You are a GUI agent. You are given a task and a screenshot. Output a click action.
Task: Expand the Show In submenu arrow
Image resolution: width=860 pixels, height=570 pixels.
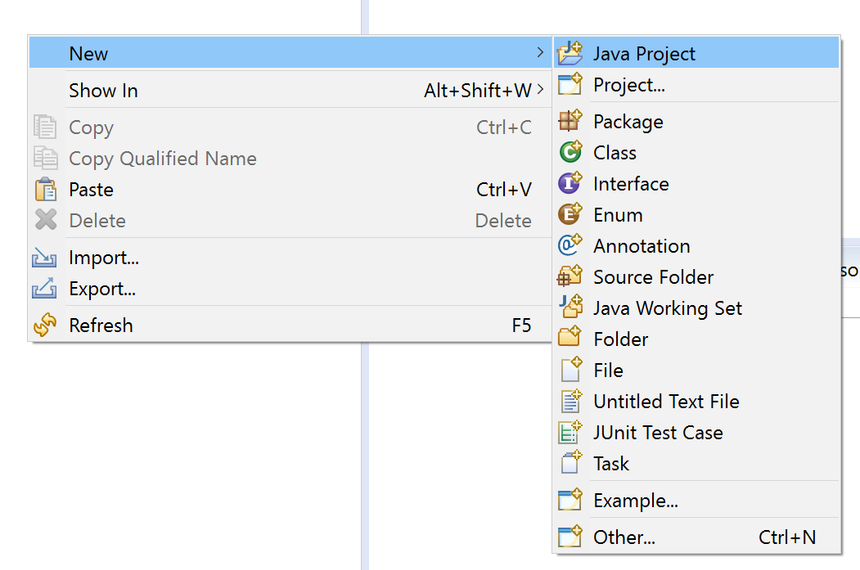(x=540, y=90)
